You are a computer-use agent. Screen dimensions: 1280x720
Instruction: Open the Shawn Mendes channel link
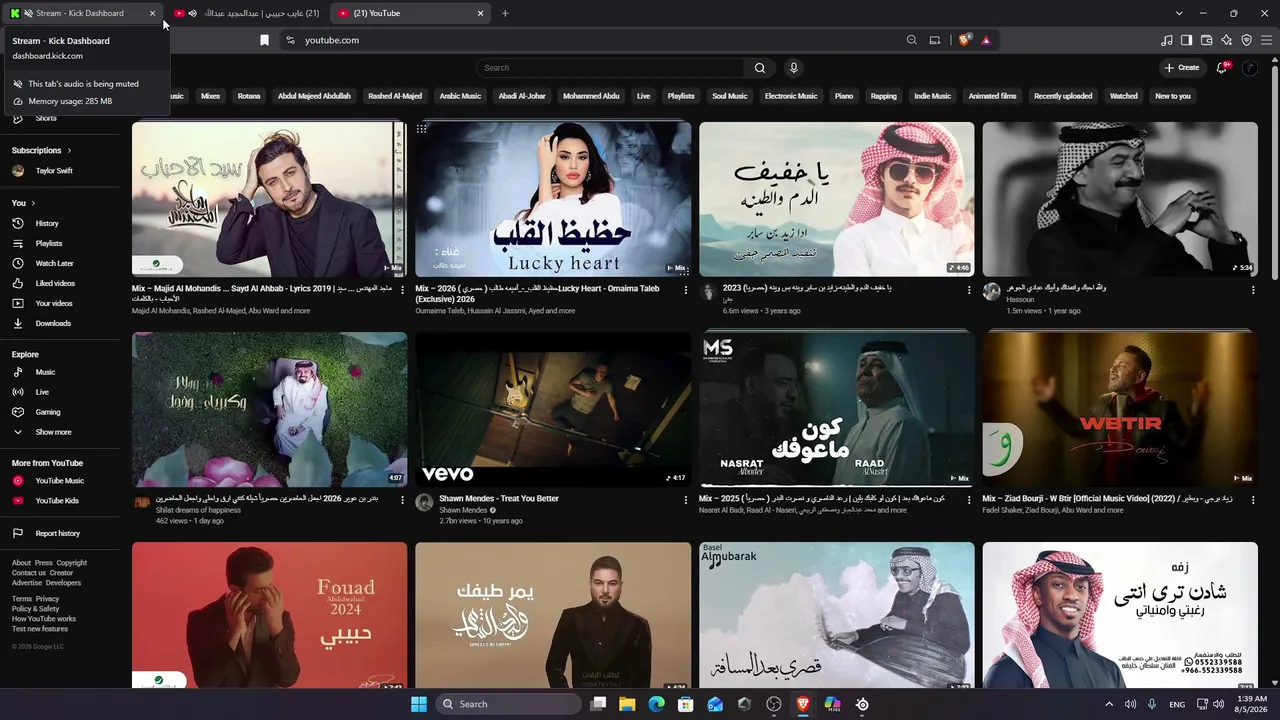click(x=461, y=510)
